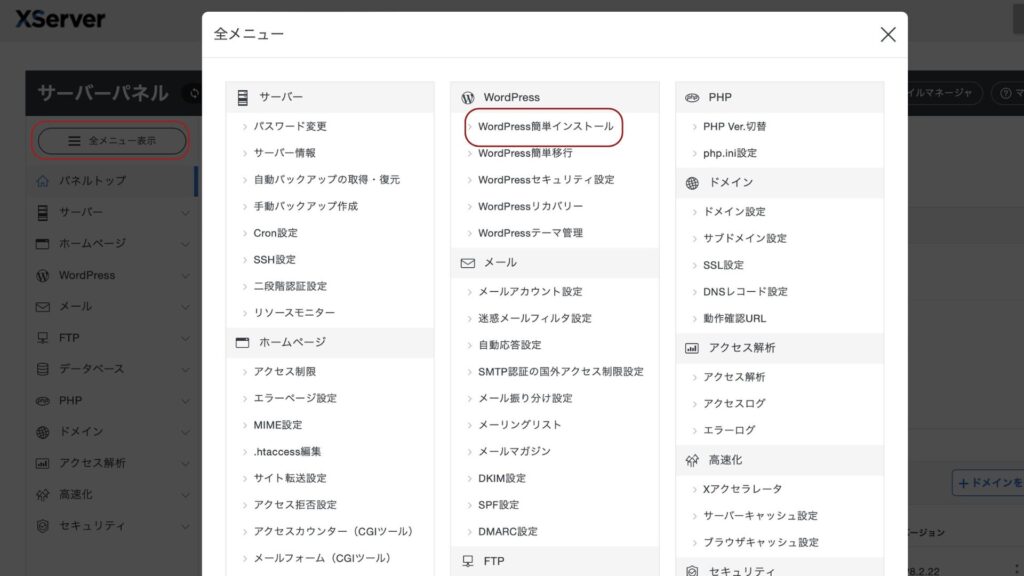Click the PHP icon in the menu header

[x=692, y=97]
